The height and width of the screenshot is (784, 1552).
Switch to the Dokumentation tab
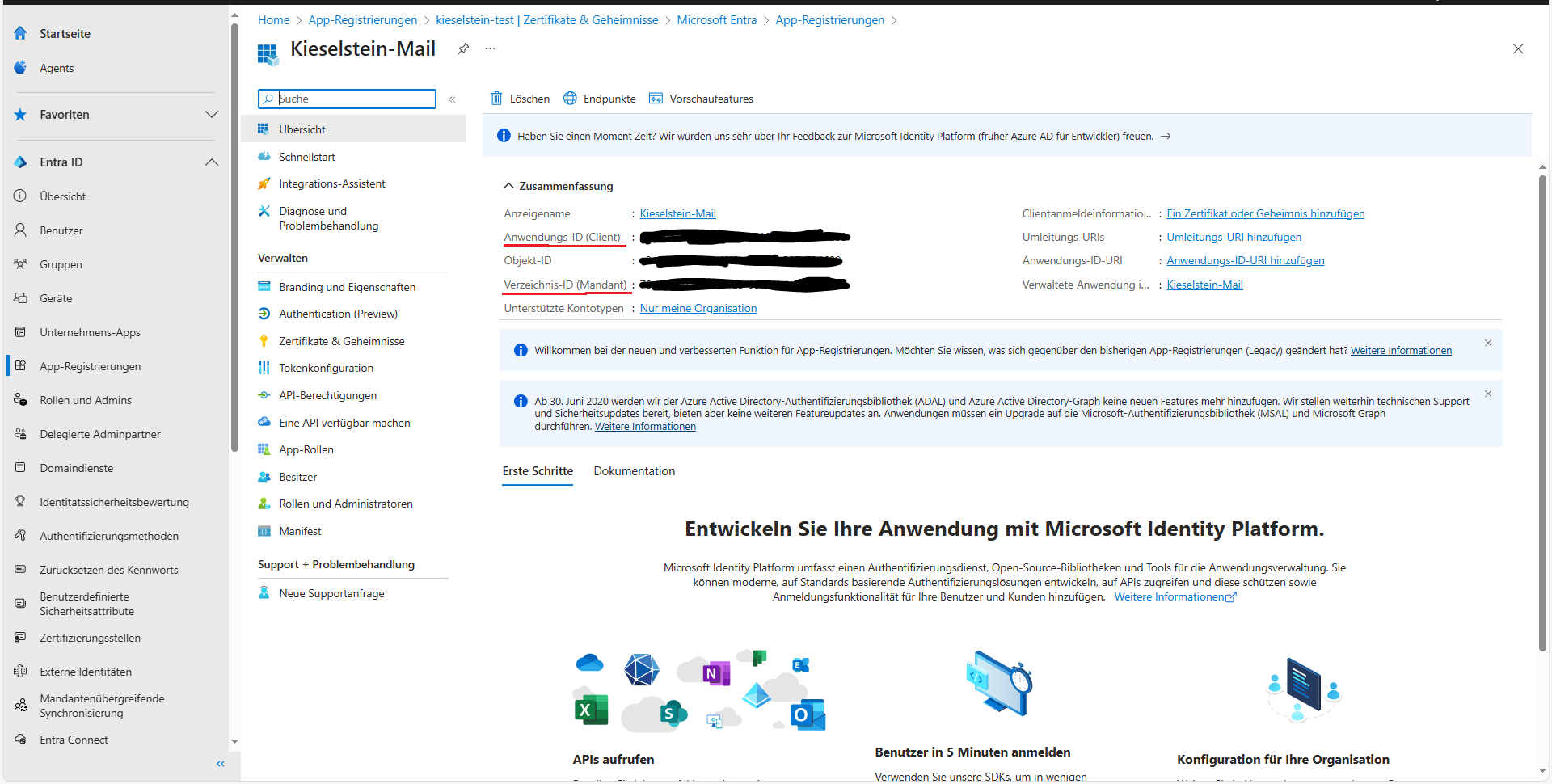(635, 471)
